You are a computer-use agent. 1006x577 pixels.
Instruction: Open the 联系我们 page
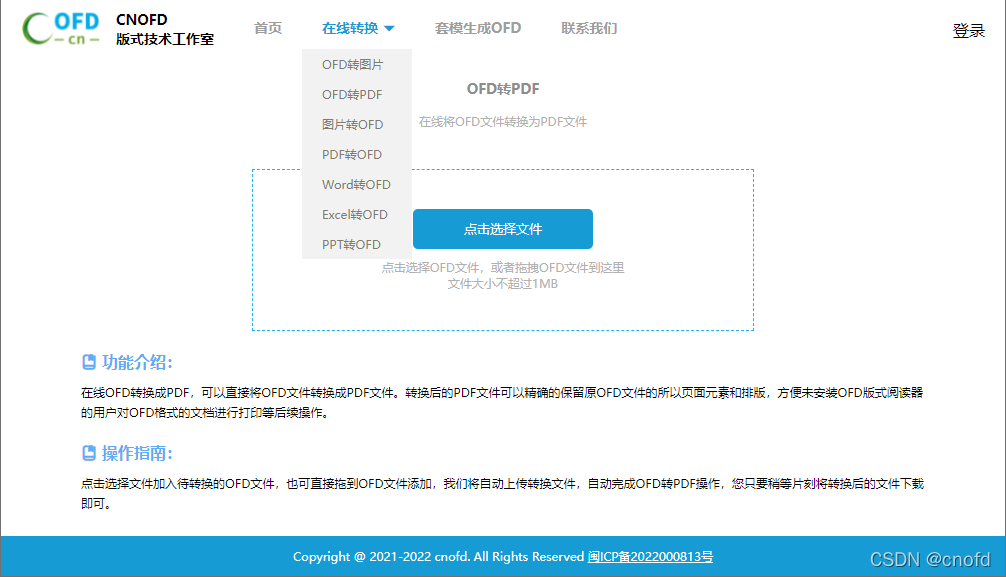(588, 28)
